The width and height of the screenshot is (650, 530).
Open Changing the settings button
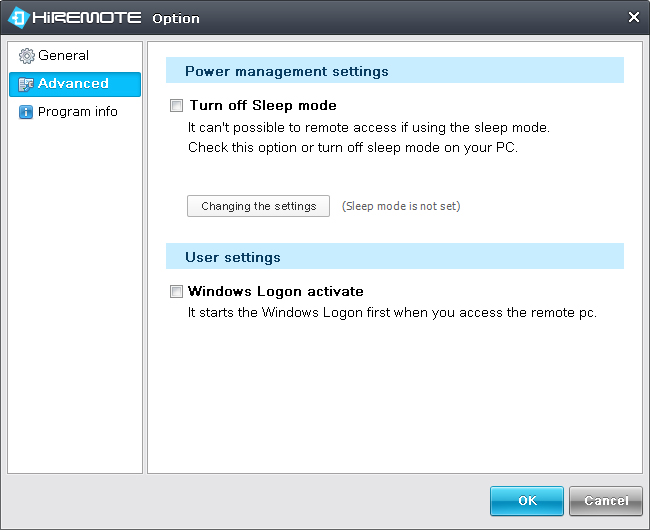pos(258,206)
